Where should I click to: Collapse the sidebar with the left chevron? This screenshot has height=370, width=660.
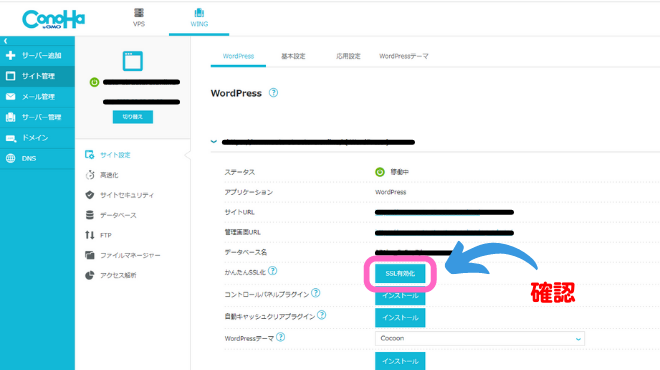pyautogui.click(x=5, y=41)
